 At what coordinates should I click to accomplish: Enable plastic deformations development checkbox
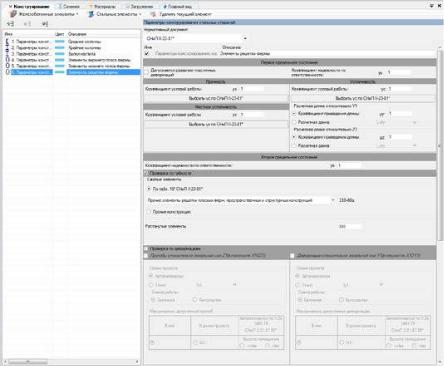(x=147, y=72)
